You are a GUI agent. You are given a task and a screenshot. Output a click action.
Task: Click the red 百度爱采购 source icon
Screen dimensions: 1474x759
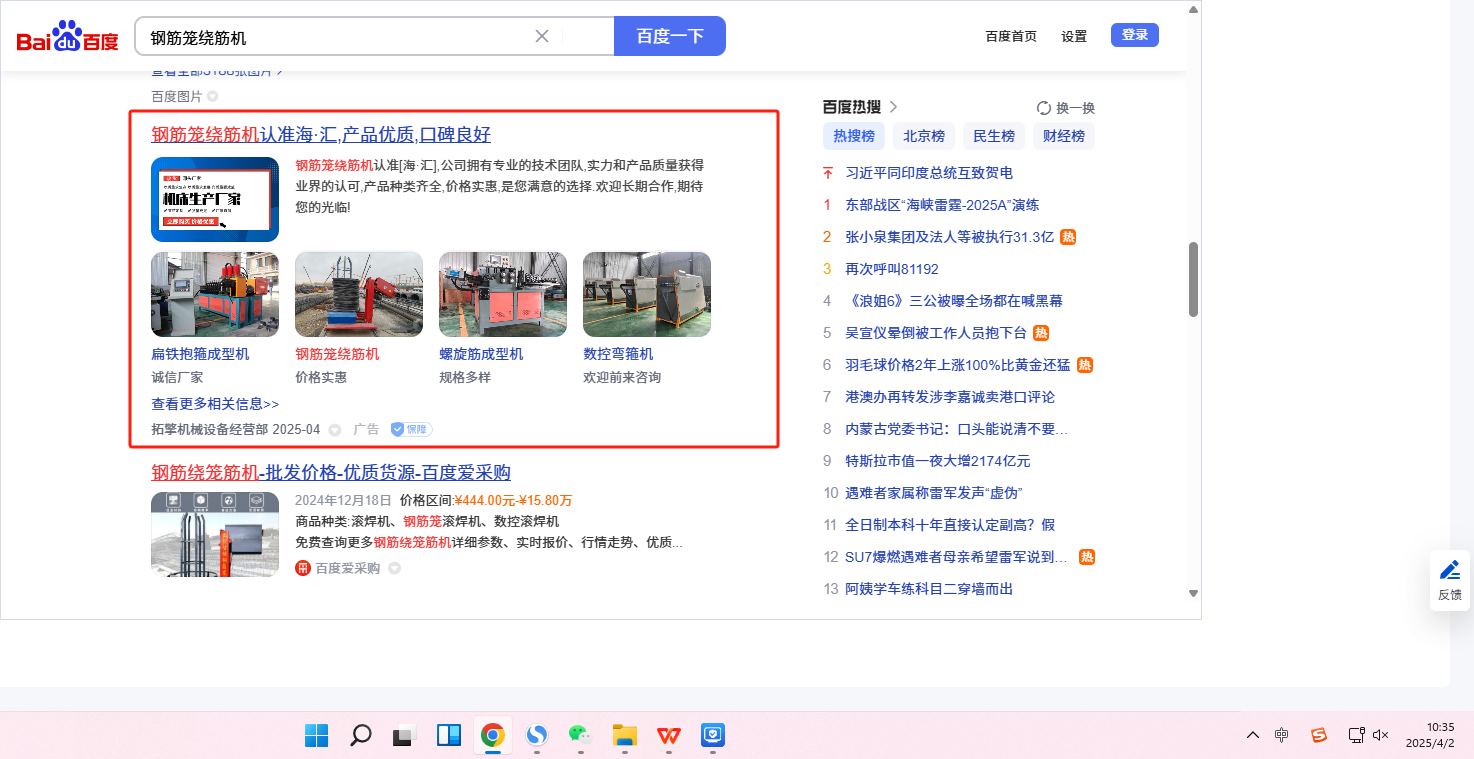pos(303,568)
